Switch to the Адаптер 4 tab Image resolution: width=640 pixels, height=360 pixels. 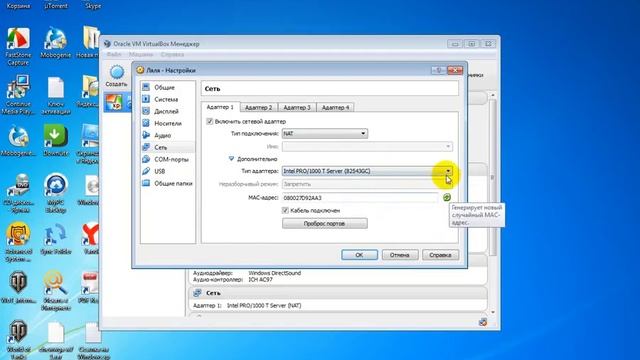(336, 107)
